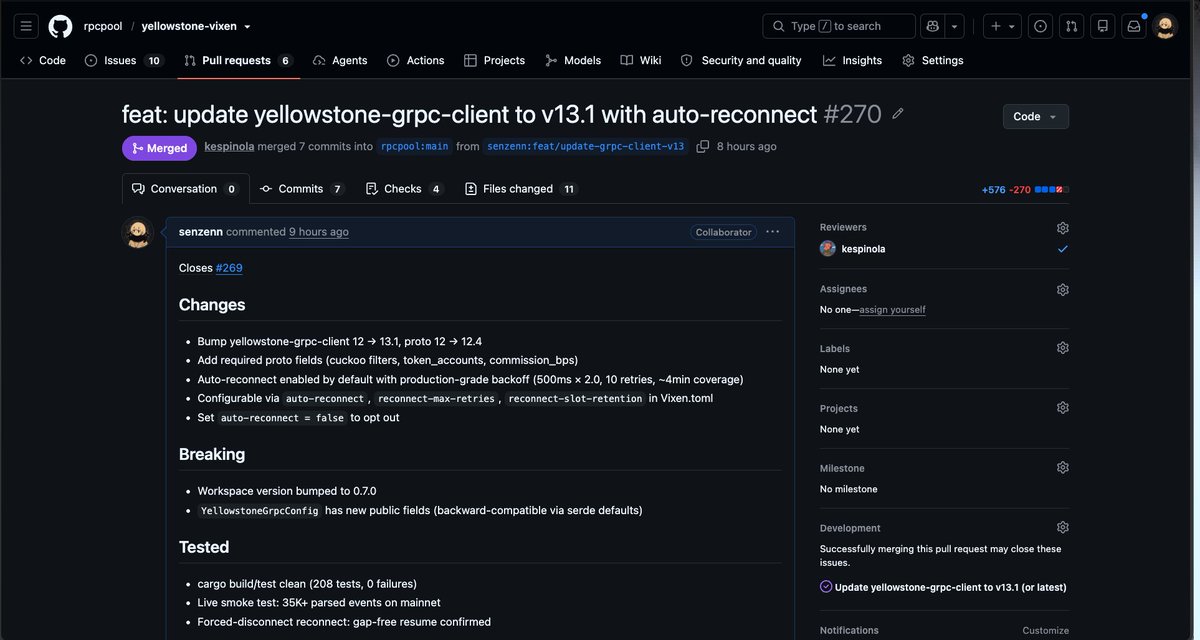Open senzenn avatar next to comment
This screenshot has height=640, width=1200.
click(137, 233)
